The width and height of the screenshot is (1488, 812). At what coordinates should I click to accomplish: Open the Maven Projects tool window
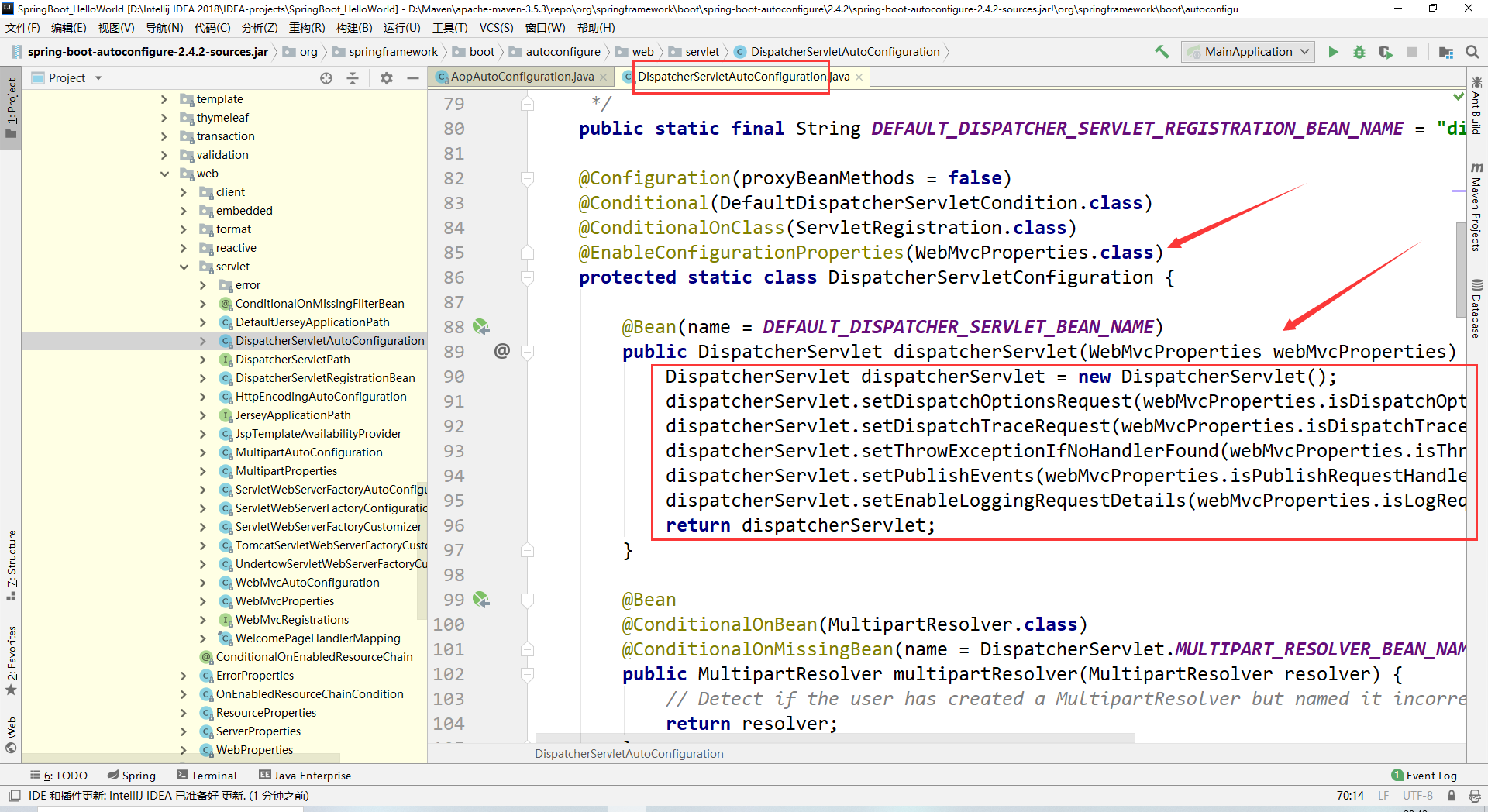pos(1476,207)
